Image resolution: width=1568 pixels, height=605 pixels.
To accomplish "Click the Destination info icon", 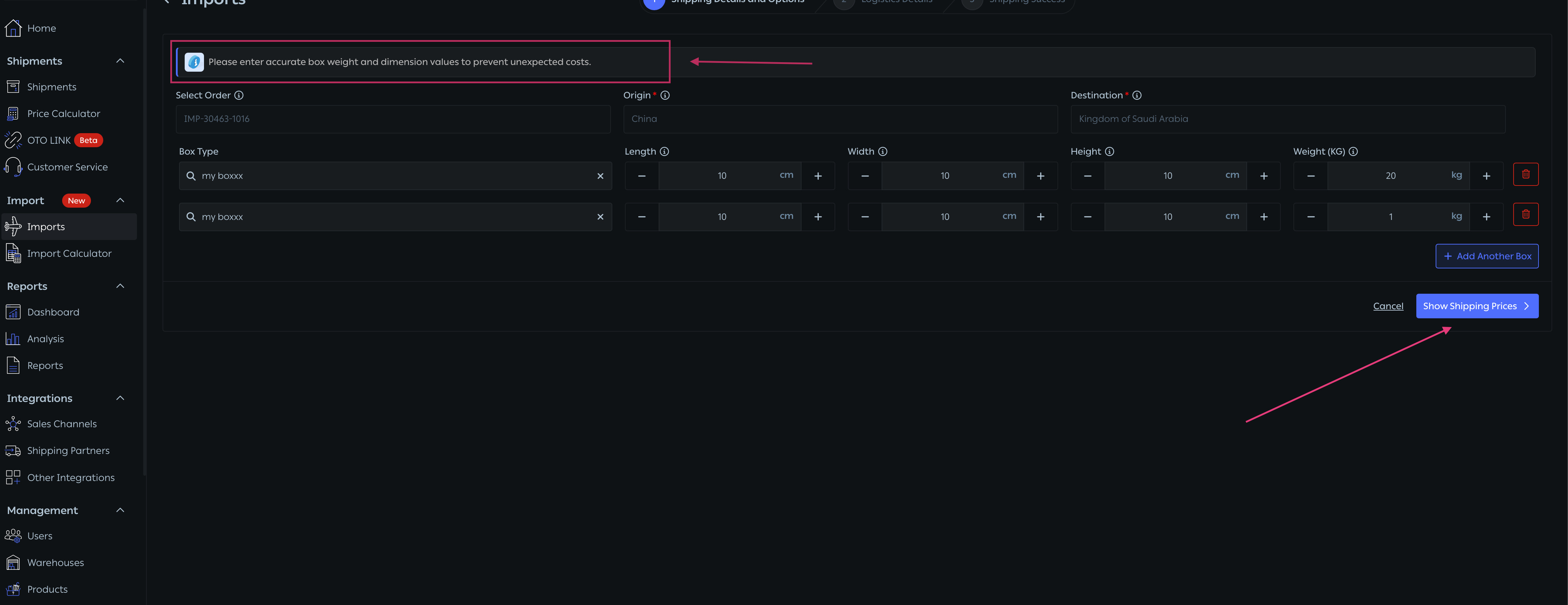I will coord(1137,96).
